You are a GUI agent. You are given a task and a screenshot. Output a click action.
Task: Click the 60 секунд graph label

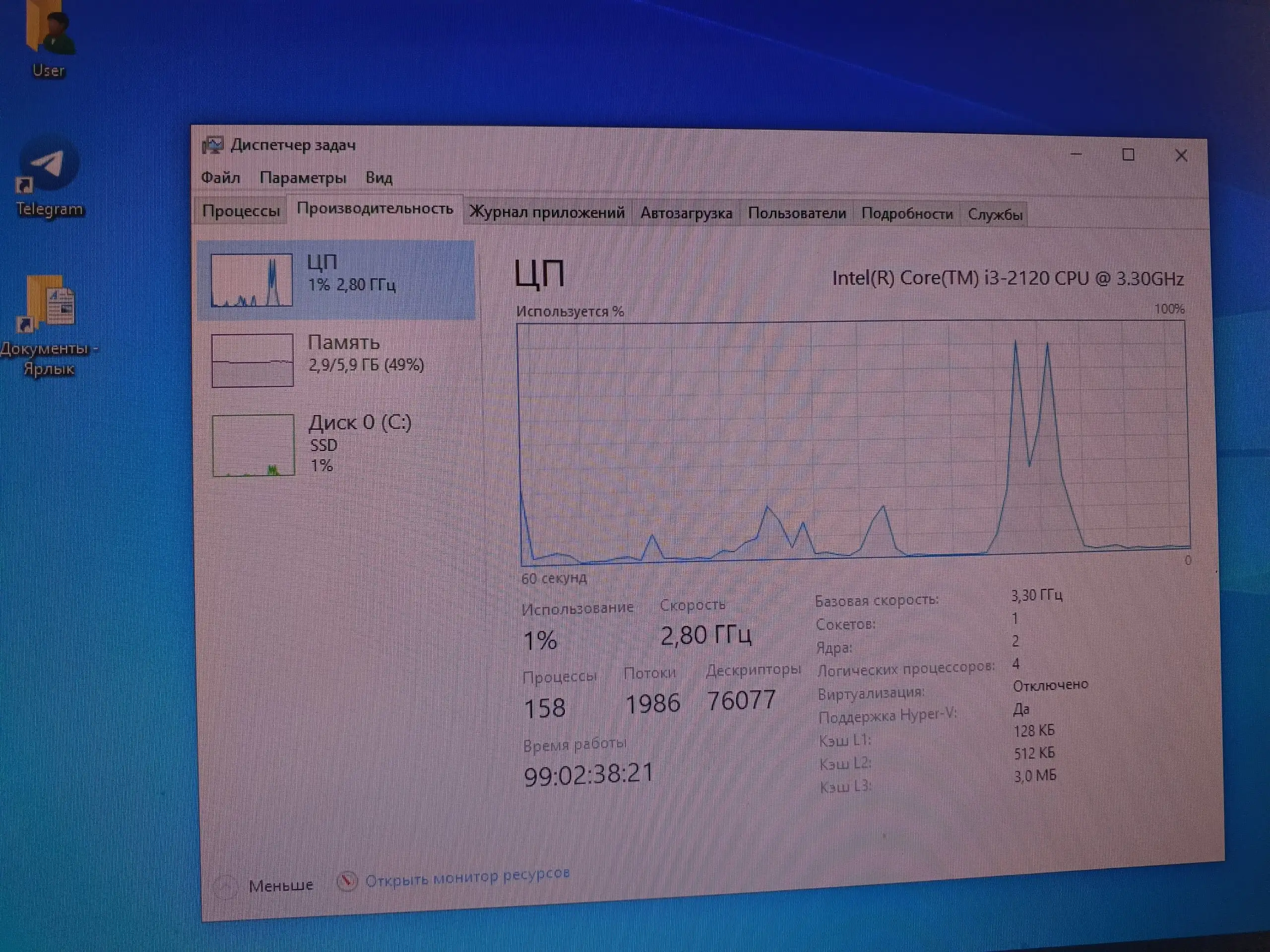[x=554, y=578]
